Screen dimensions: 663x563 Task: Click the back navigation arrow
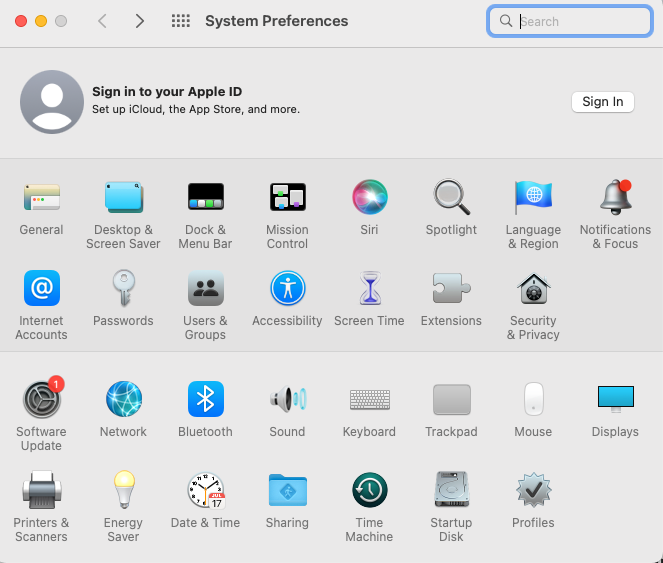[x=102, y=21]
